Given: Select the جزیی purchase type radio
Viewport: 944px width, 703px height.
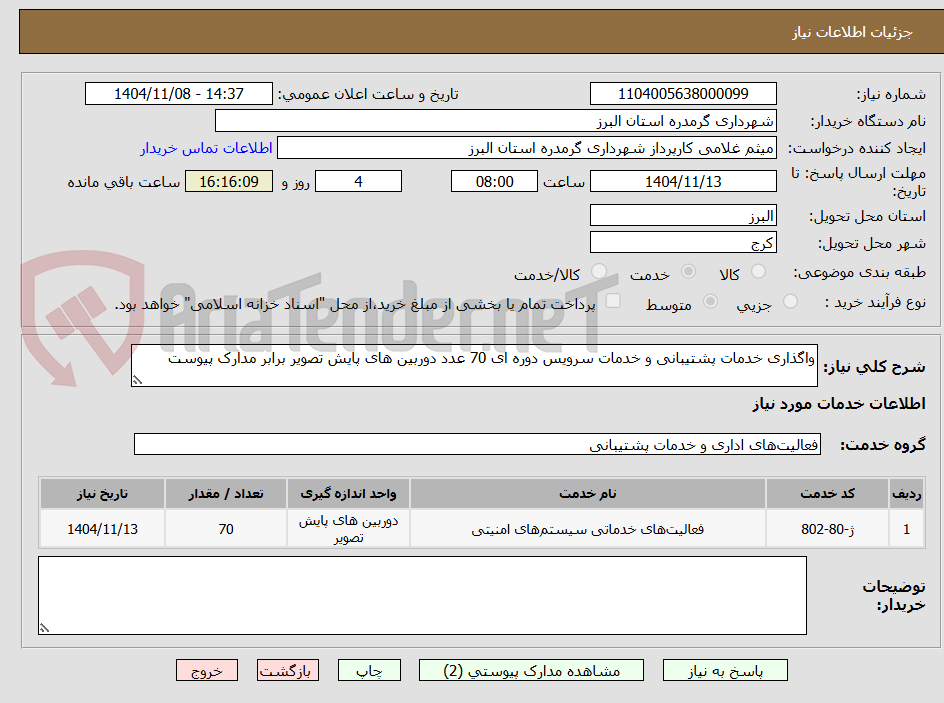Looking at the screenshot, I should click(790, 302).
